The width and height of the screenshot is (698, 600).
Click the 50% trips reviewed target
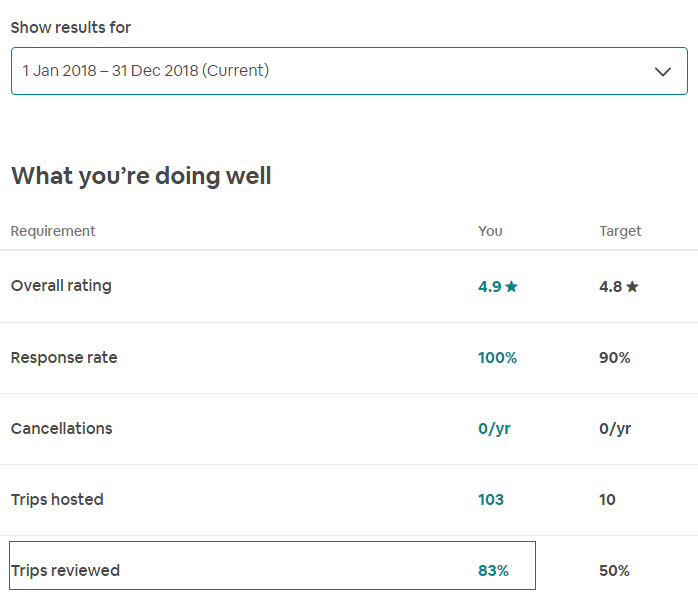(614, 570)
